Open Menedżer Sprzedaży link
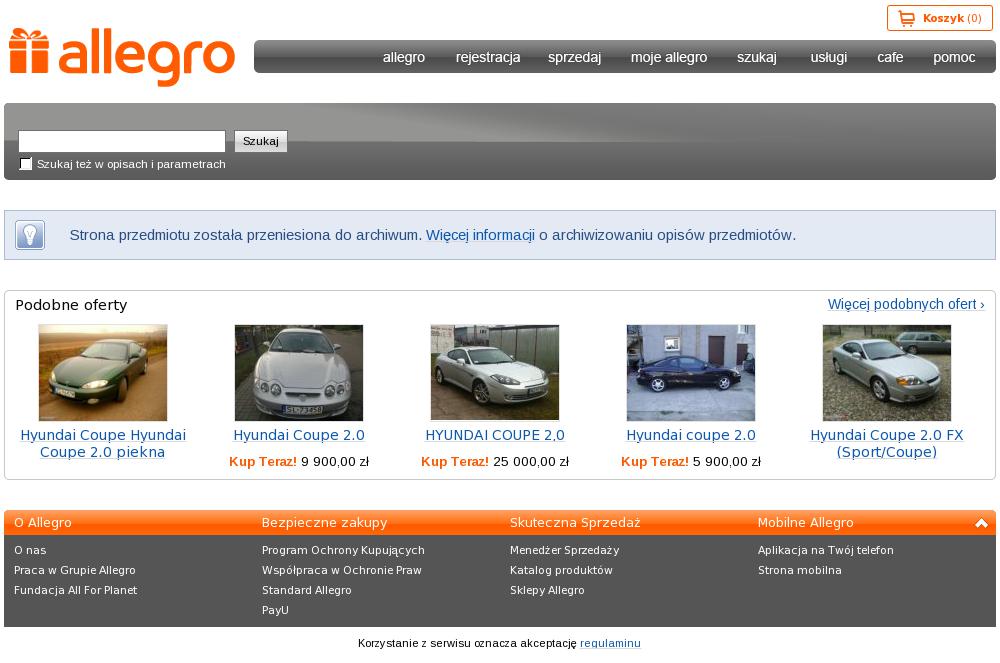This screenshot has height=663, width=1000. tap(564, 550)
